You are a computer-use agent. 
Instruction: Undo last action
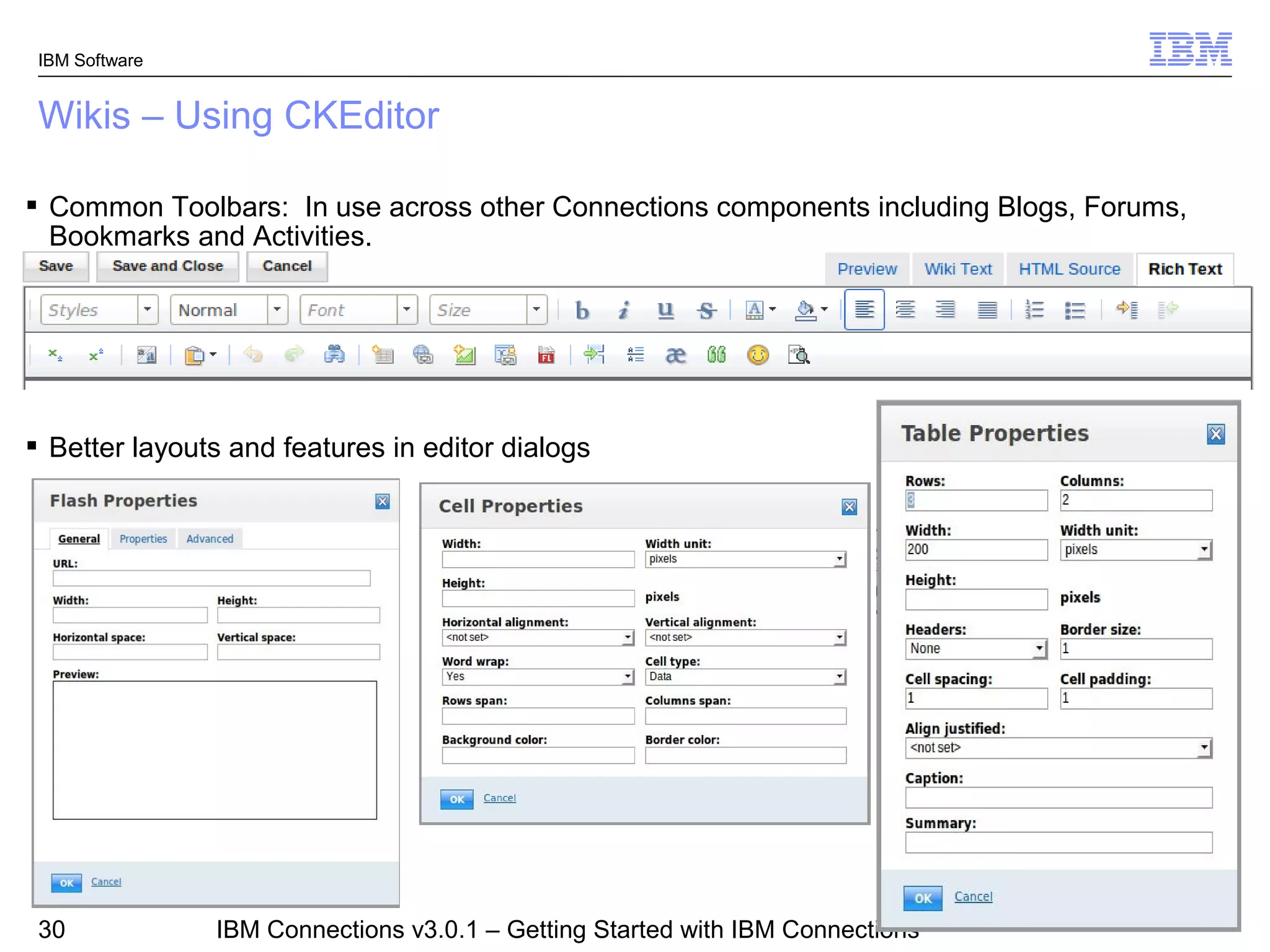(253, 355)
